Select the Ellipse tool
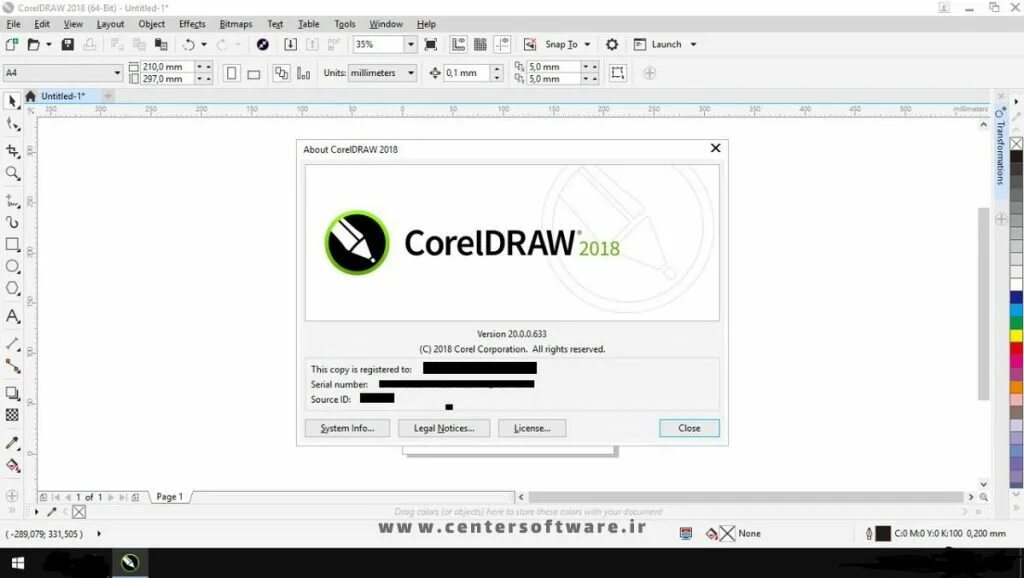 (x=12, y=266)
